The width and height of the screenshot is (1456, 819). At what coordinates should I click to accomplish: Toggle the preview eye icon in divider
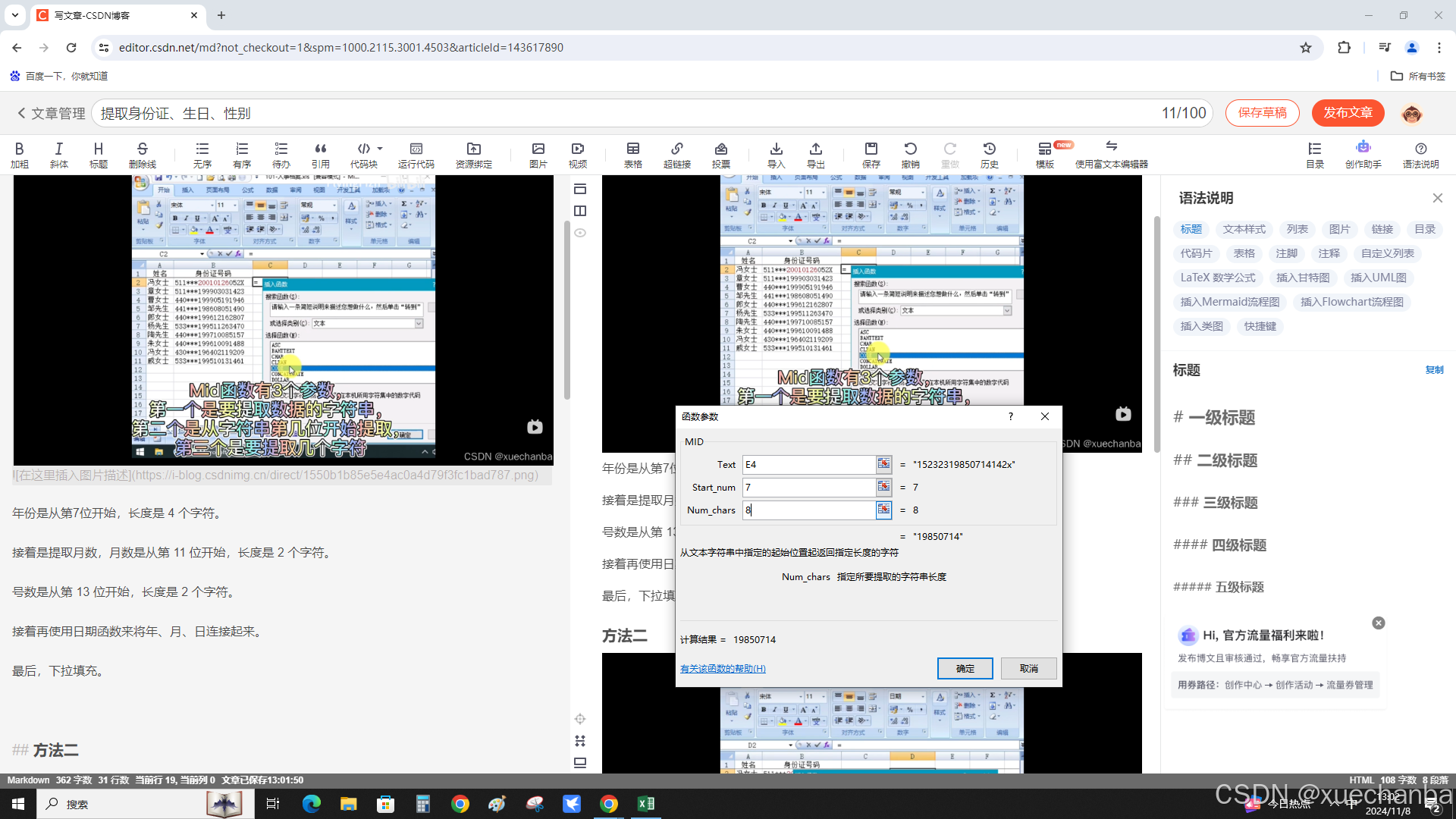click(580, 233)
